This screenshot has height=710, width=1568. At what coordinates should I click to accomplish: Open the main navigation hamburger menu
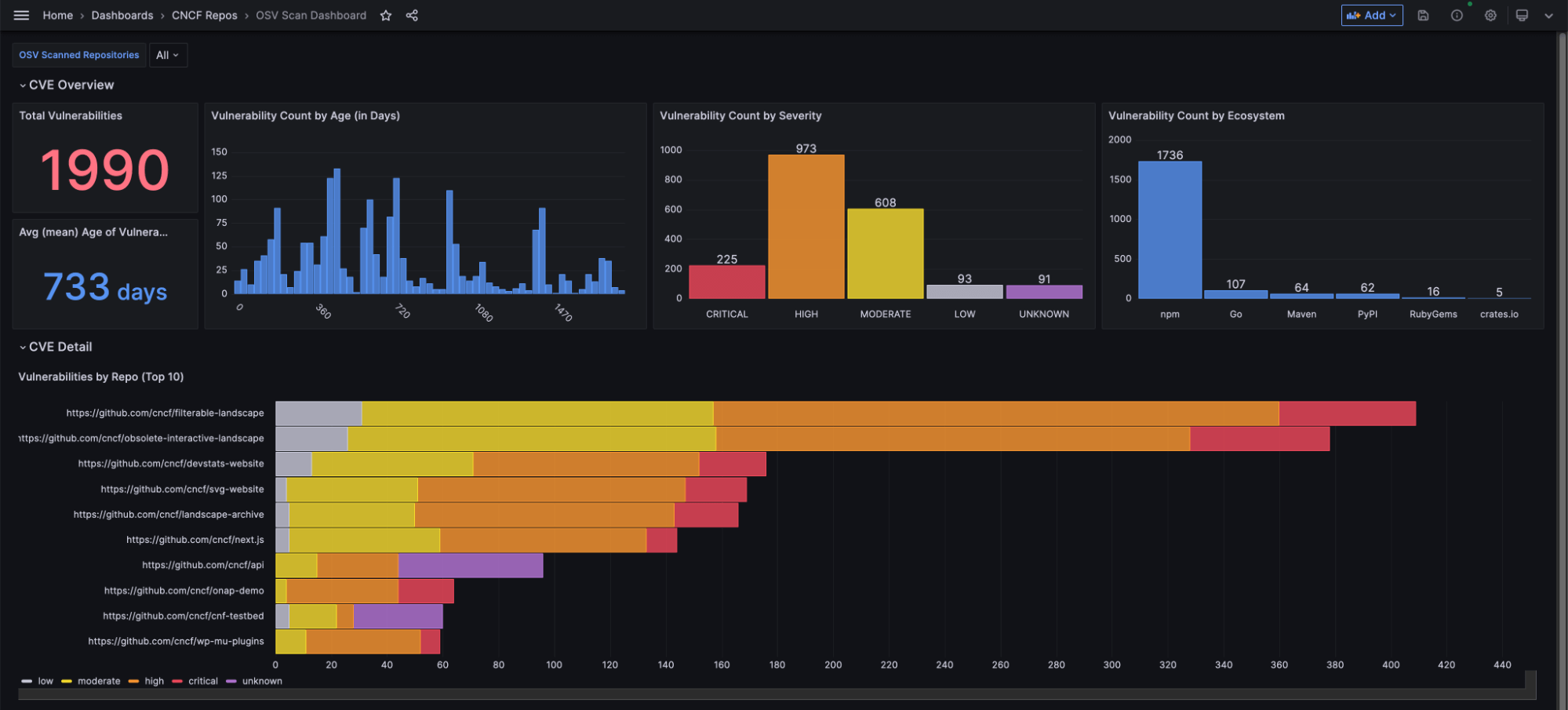[x=21, y=15]
